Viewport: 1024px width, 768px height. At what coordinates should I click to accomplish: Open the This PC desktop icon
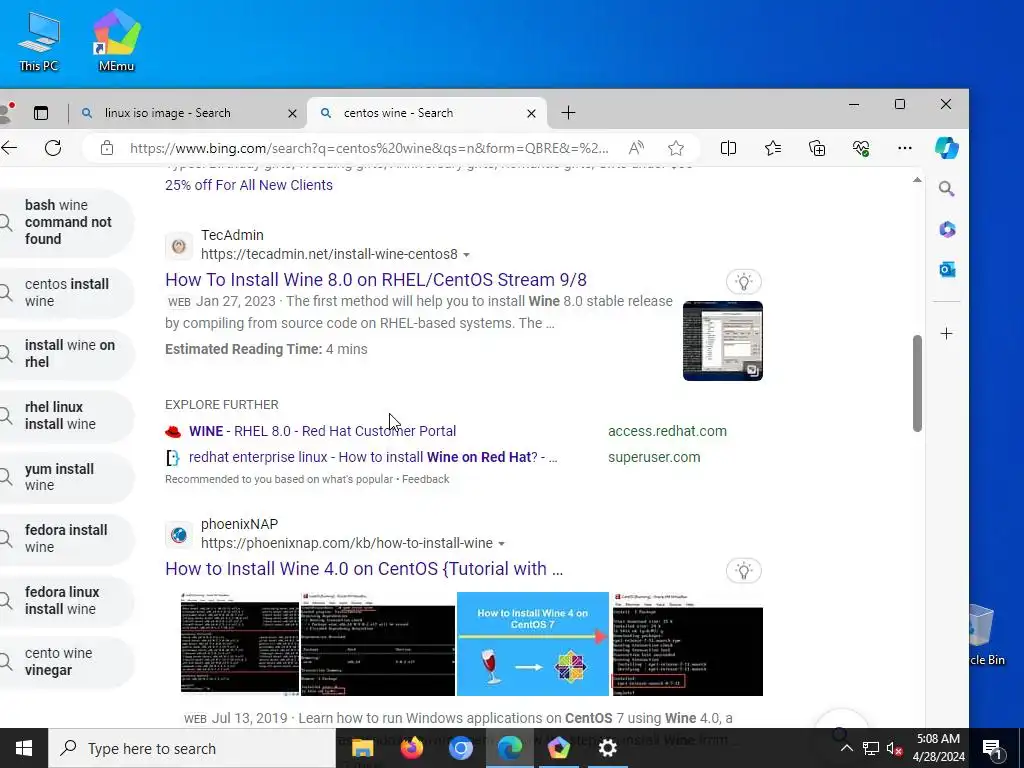click(39, 42)
